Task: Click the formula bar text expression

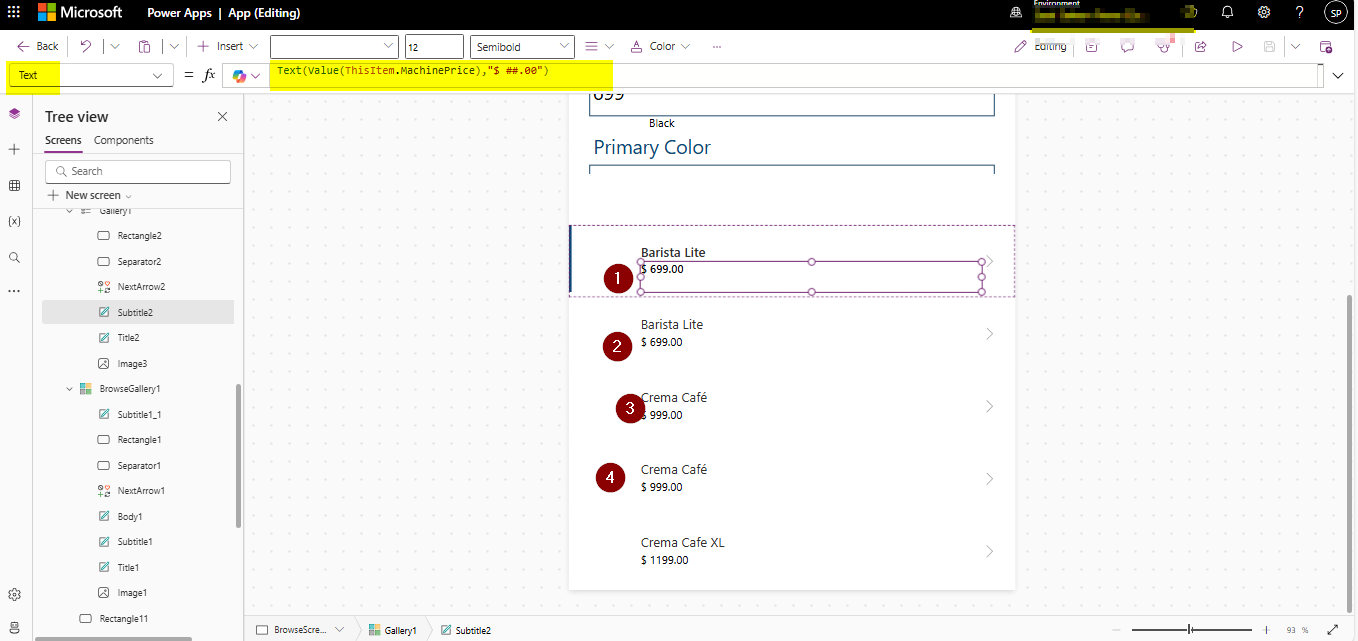Action: point(413,71)
